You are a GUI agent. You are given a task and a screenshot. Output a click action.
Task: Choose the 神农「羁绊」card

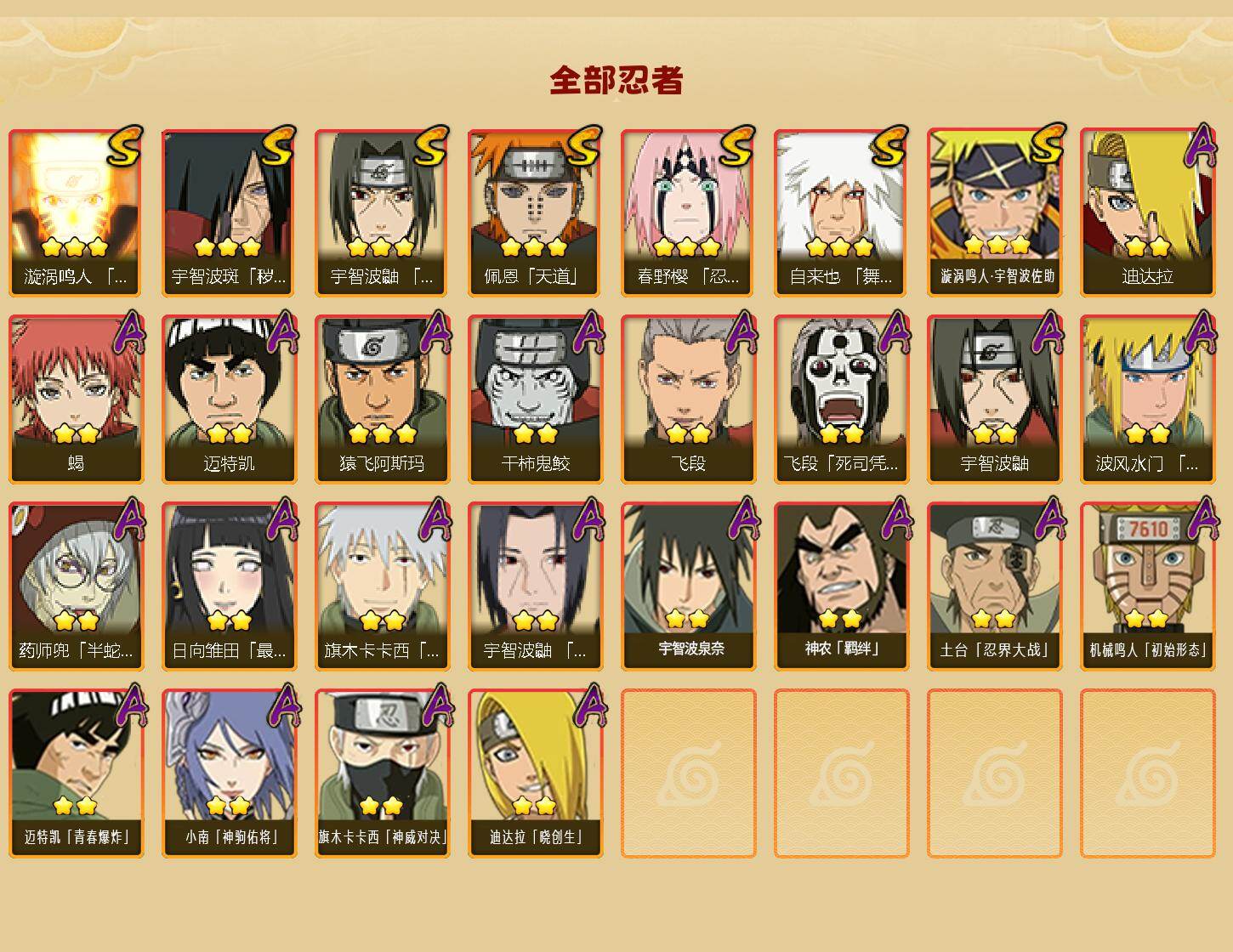(841, 586)
